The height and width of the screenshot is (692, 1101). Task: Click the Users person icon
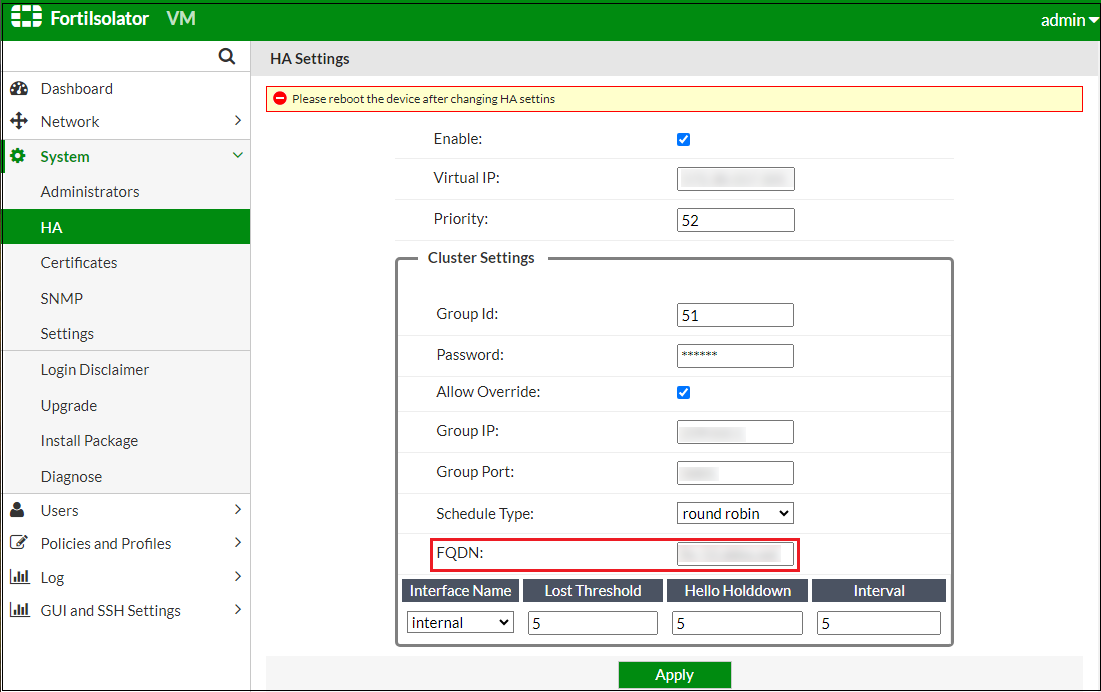click(x=18, y=510)
